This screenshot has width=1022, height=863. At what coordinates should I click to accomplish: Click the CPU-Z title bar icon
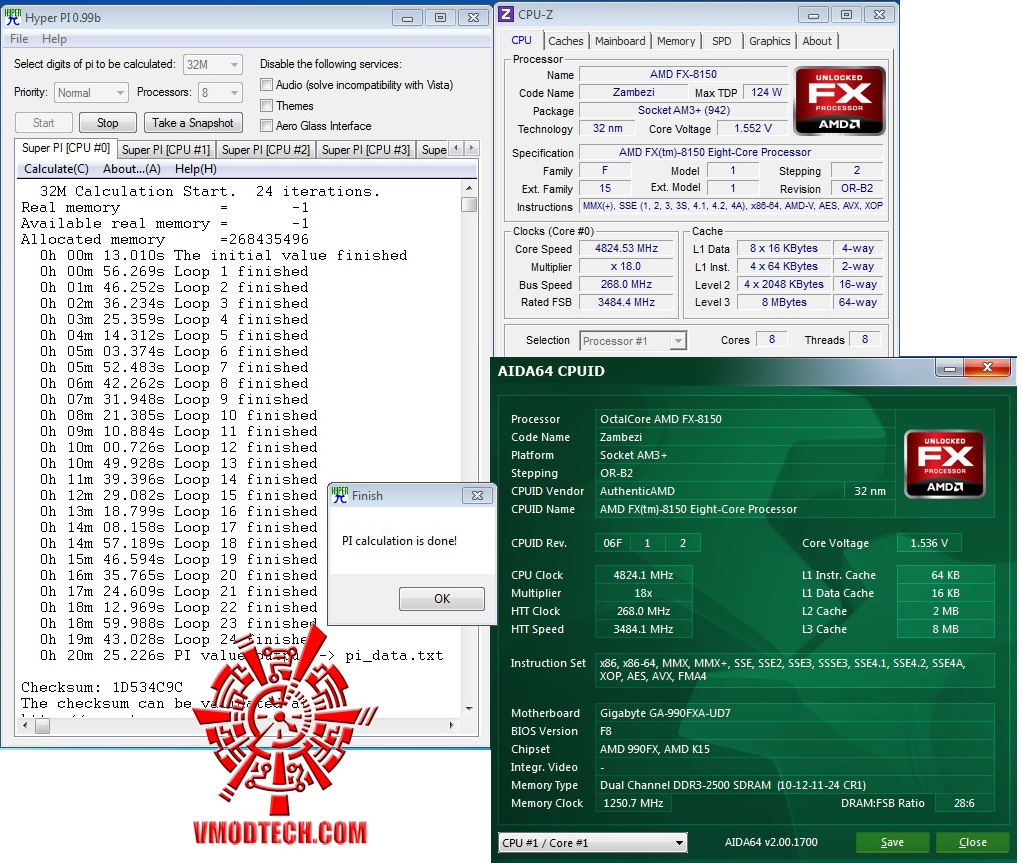(506, 14)
